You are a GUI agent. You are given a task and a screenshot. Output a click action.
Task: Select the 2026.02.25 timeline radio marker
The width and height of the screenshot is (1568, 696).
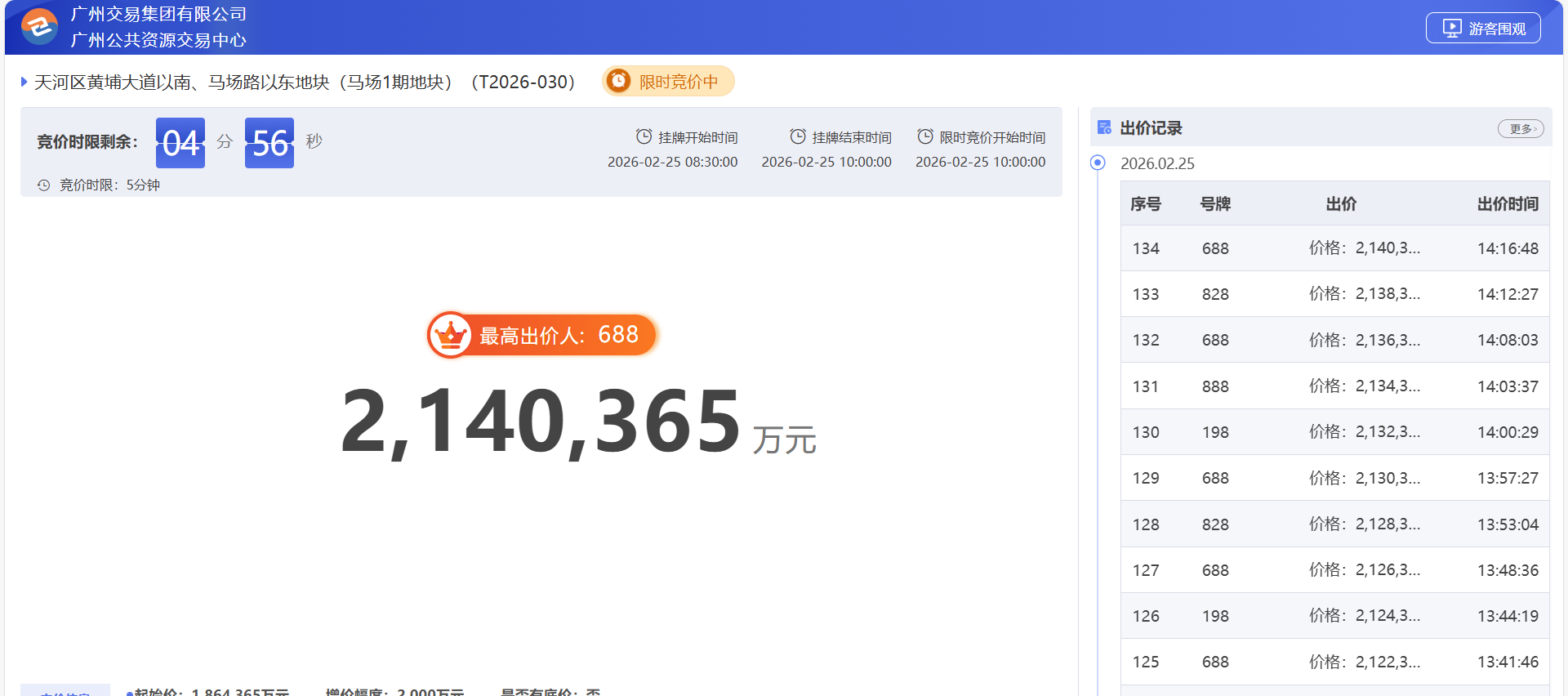pyautogui.click(x=1098, y=163)
